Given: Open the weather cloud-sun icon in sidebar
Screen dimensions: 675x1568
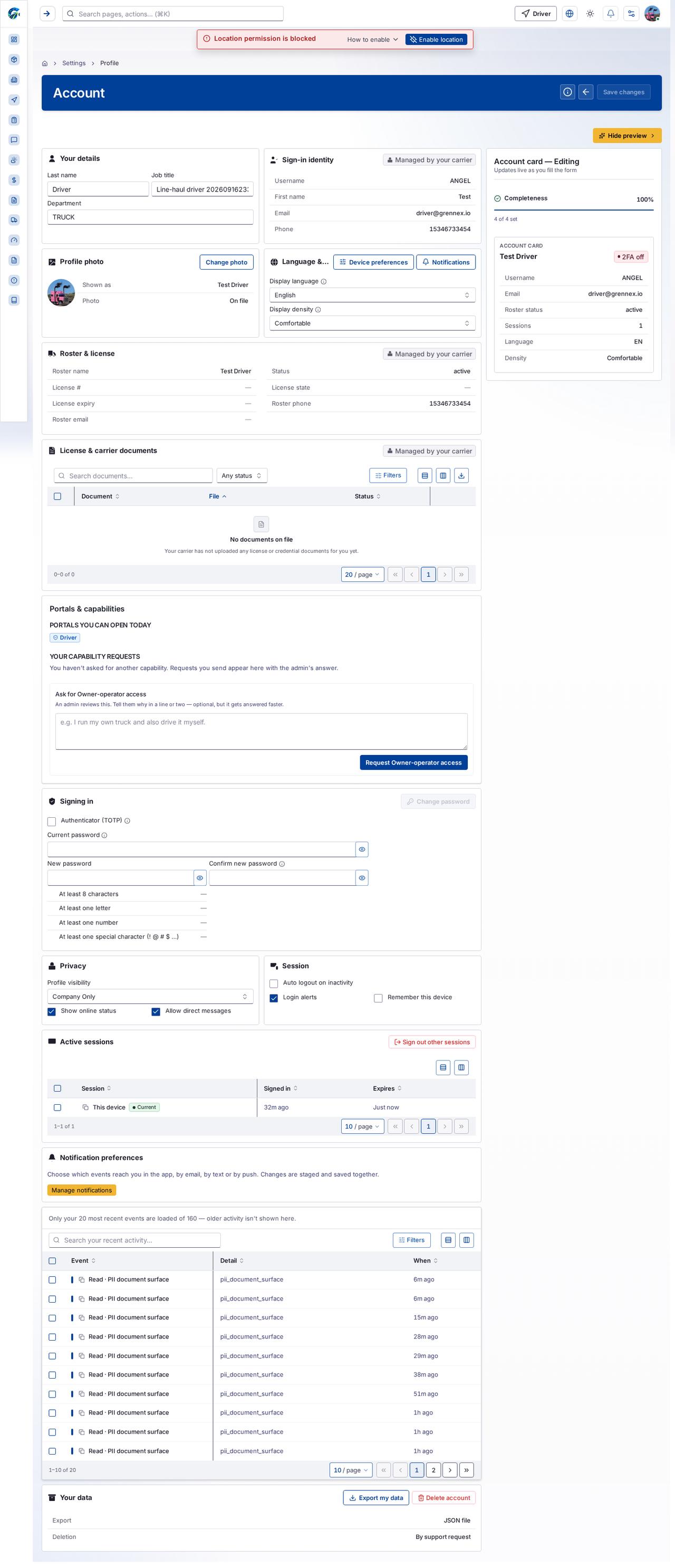Looking at the screenshot, I should [x=14, y=160].
